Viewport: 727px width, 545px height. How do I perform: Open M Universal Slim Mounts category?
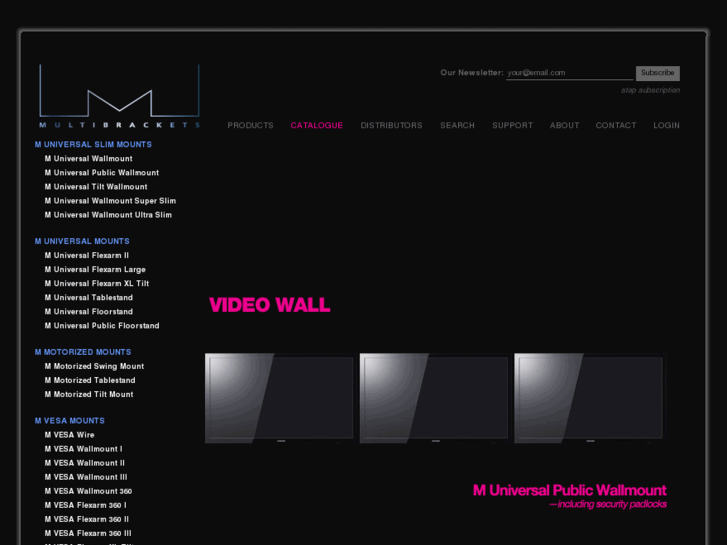tap(93, 145)
